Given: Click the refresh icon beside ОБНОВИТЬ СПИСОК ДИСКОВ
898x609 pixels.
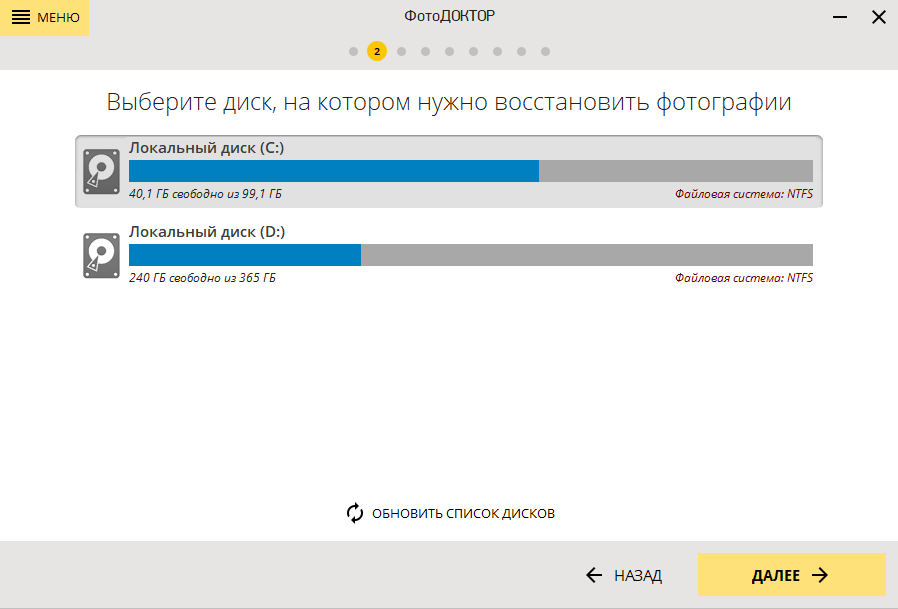Looking at the screenshot, I should [x=354, y=512].
